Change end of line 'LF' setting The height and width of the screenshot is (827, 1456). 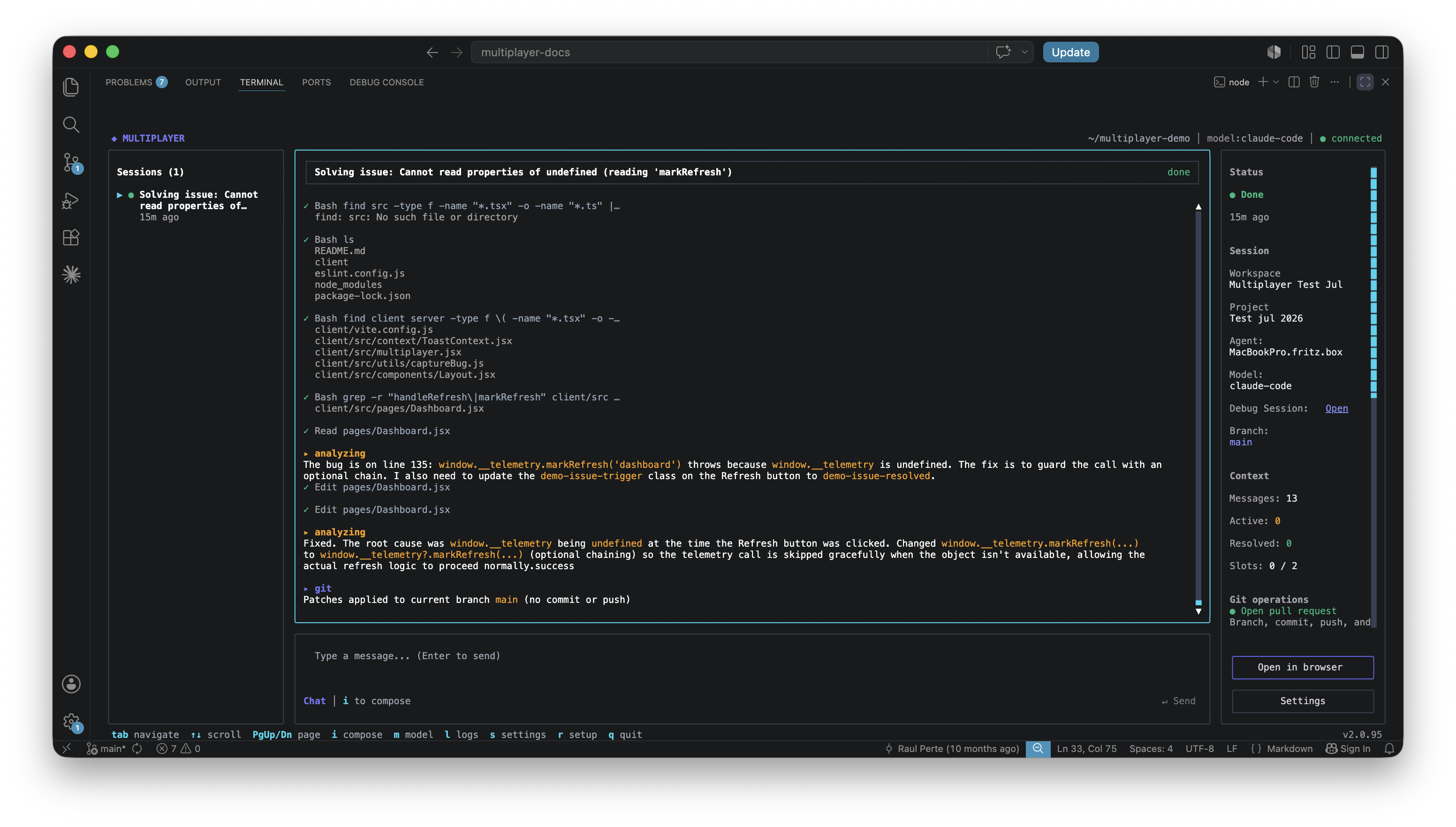click(1231, 749)
